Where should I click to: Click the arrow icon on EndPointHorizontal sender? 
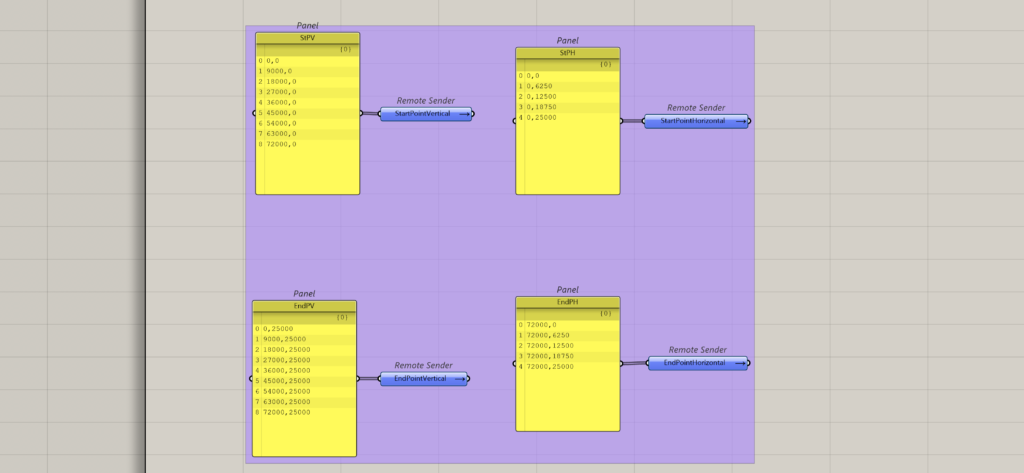(740, 363)
